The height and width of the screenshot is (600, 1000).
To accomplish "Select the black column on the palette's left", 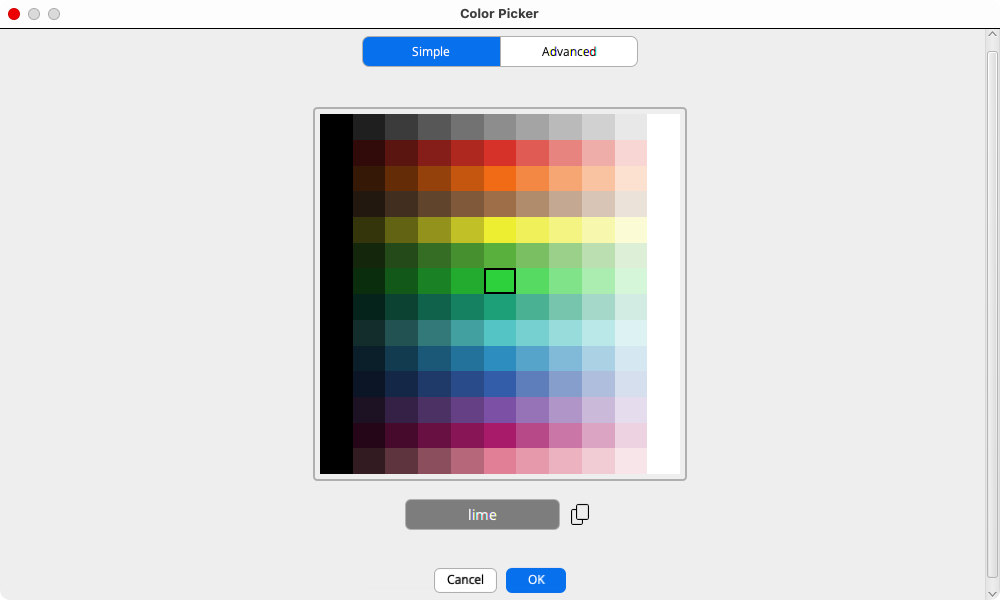I will click(336, 294).
